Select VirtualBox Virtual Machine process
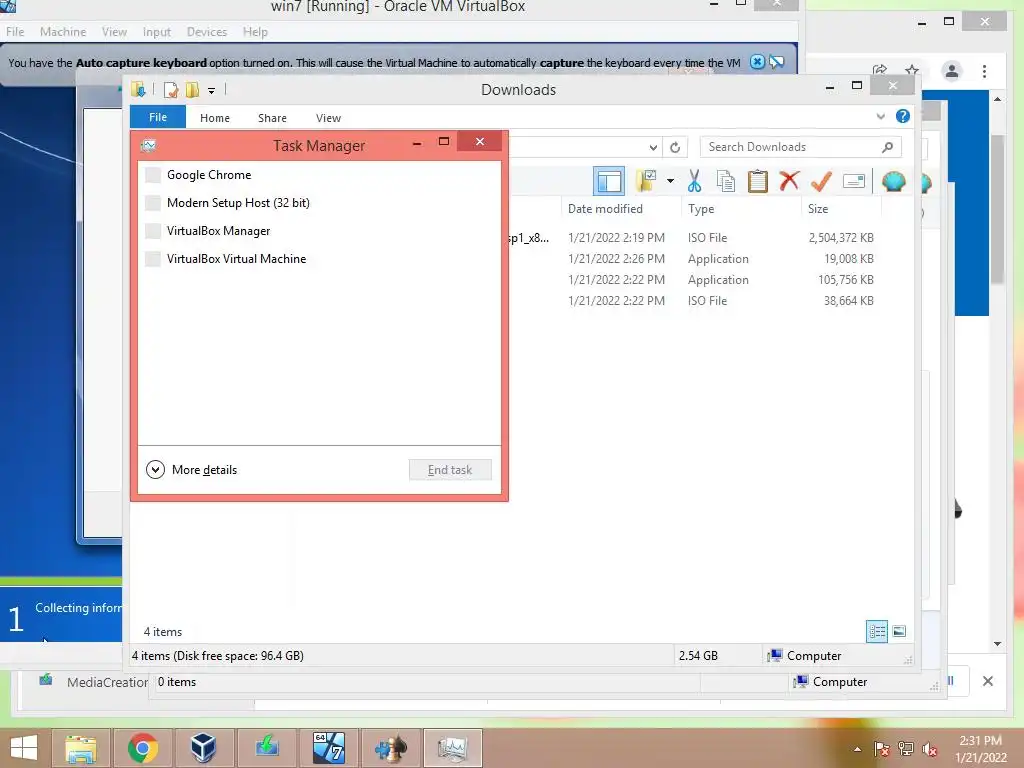Viewport: 1024px width, 768px height. (319, 259)
